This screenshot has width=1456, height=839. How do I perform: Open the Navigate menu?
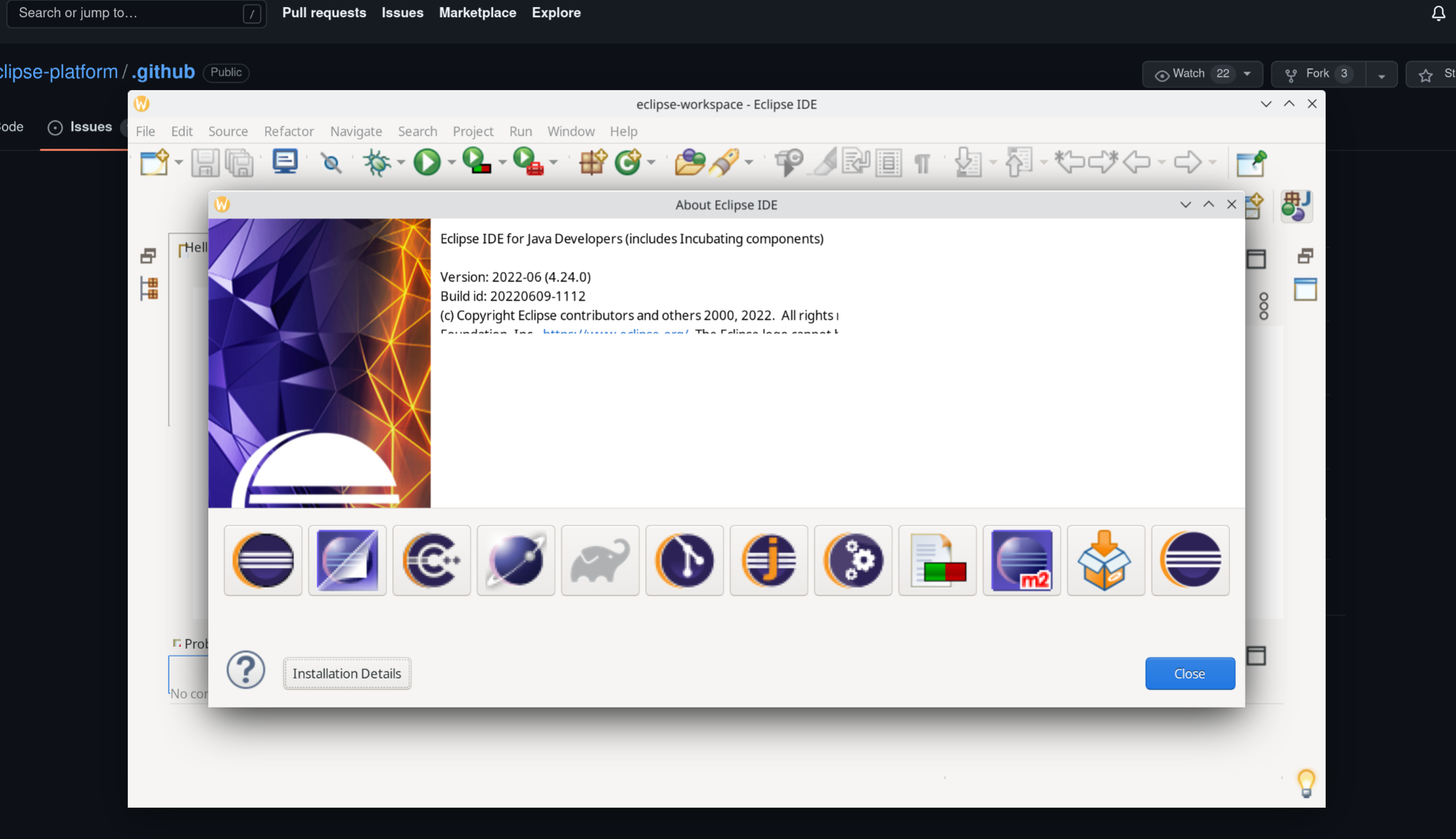(356, 132)
